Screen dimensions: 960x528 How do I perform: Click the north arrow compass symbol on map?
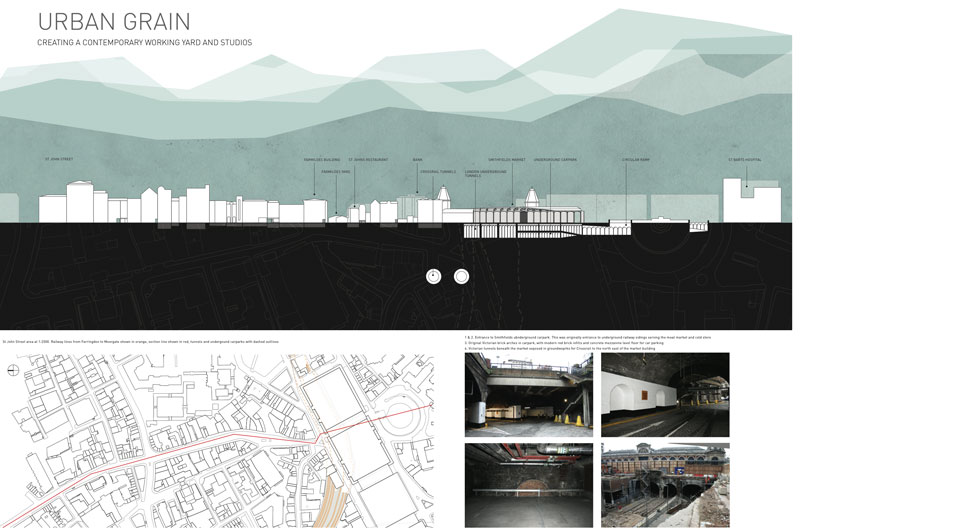[x=12, y=370]
